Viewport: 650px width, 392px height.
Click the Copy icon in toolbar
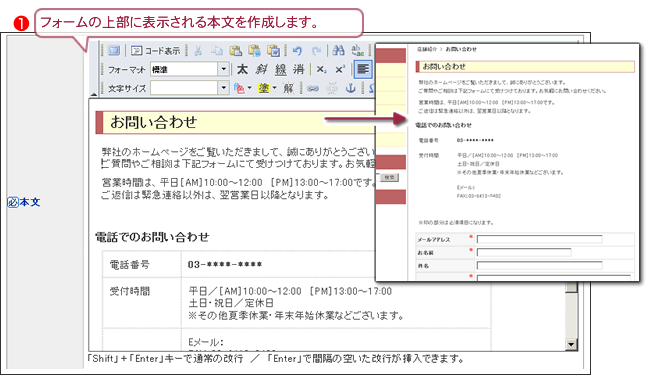217,51
